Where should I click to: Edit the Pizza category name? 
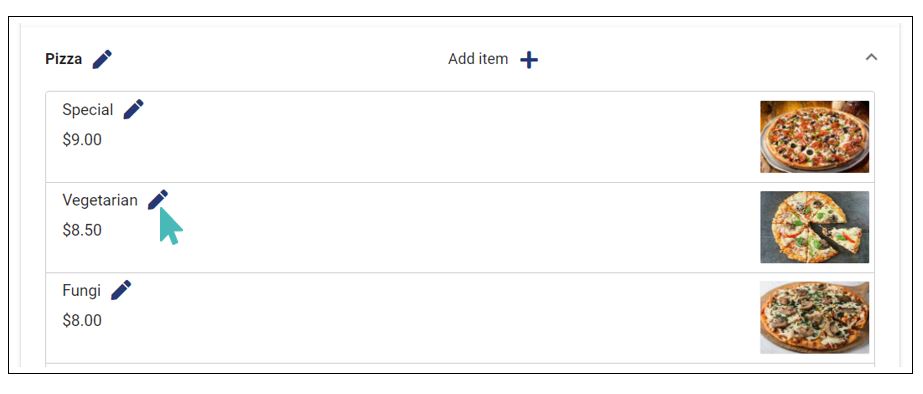pos(102,59)
